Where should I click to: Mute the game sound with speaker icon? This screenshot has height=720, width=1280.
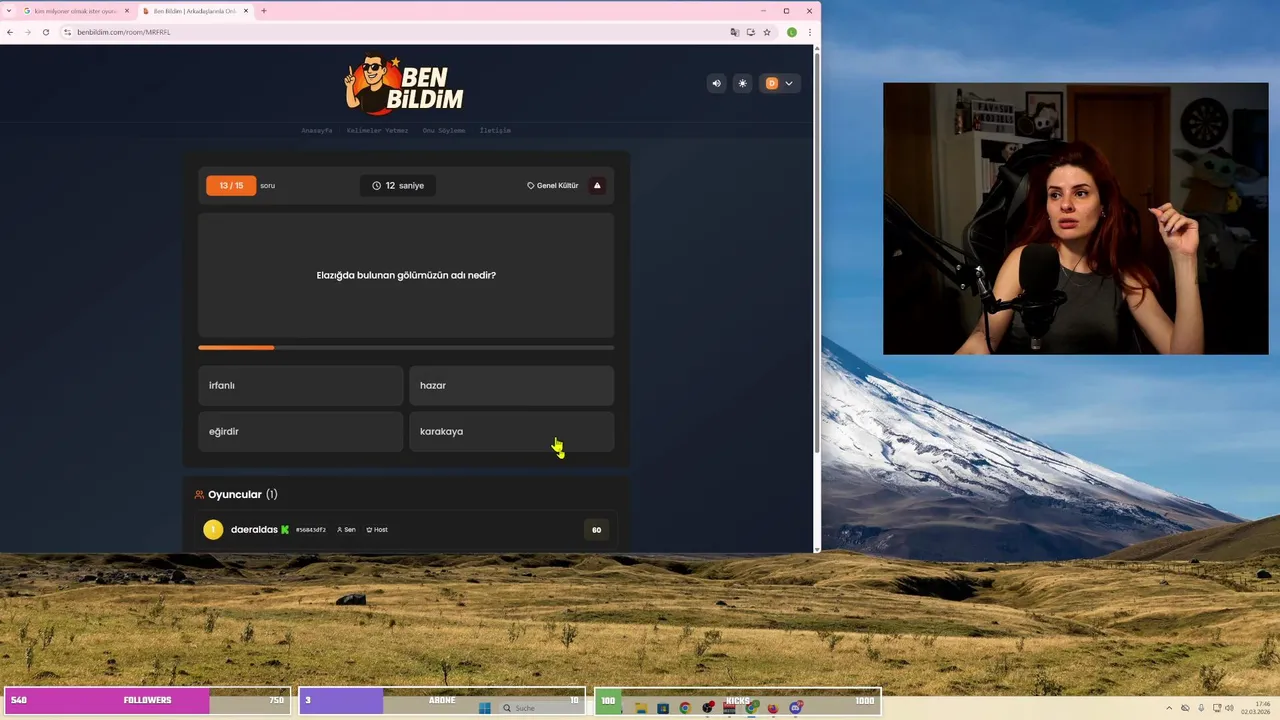pos(716,84)
